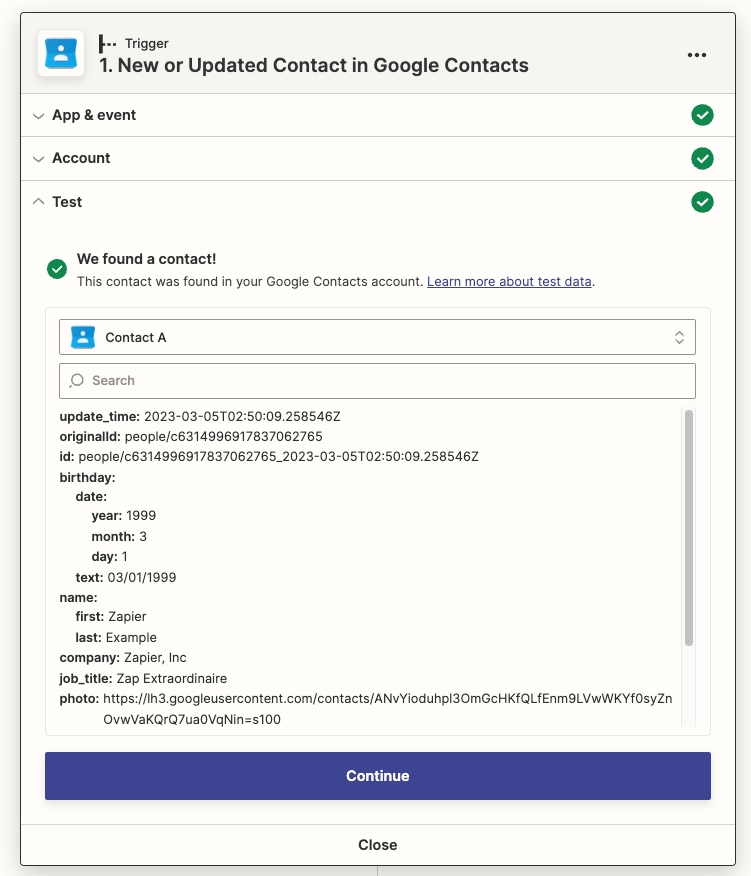Image resolution: width=751 pixels, height=876 pixels.
Task: Click the green 'We found a contact' success icon
Action: 58,268
